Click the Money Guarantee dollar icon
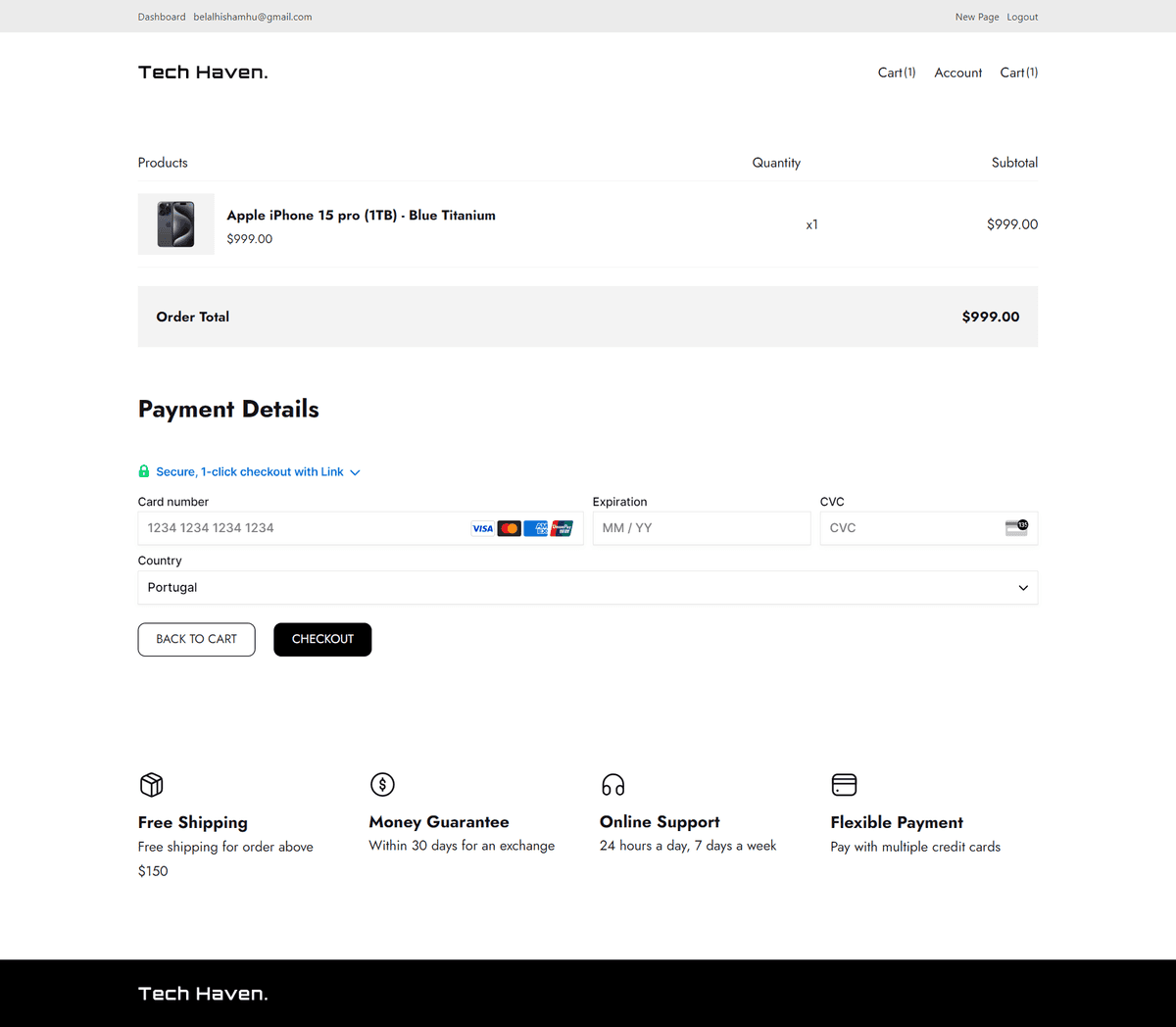The image size is (1176, 1027). click(x=382, y=784)
